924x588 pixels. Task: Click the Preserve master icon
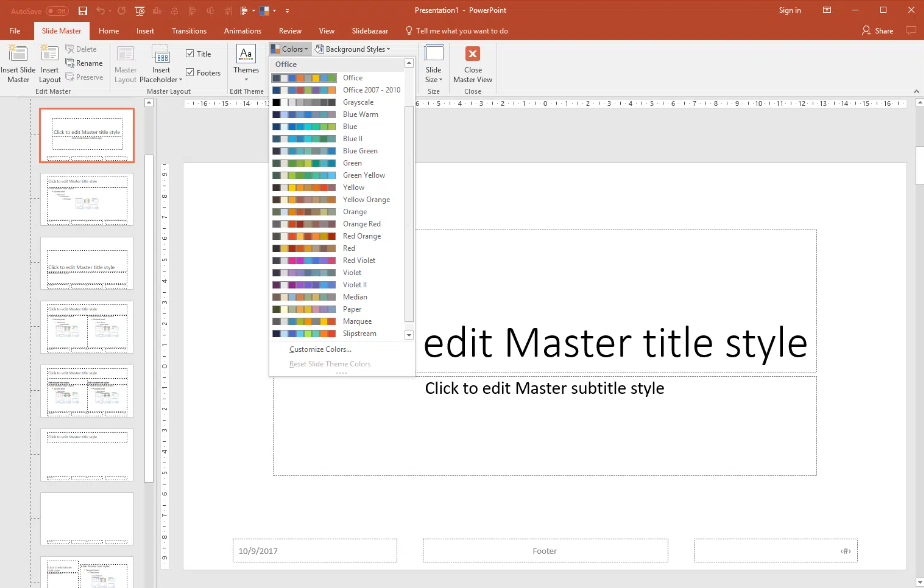[86, 76]
